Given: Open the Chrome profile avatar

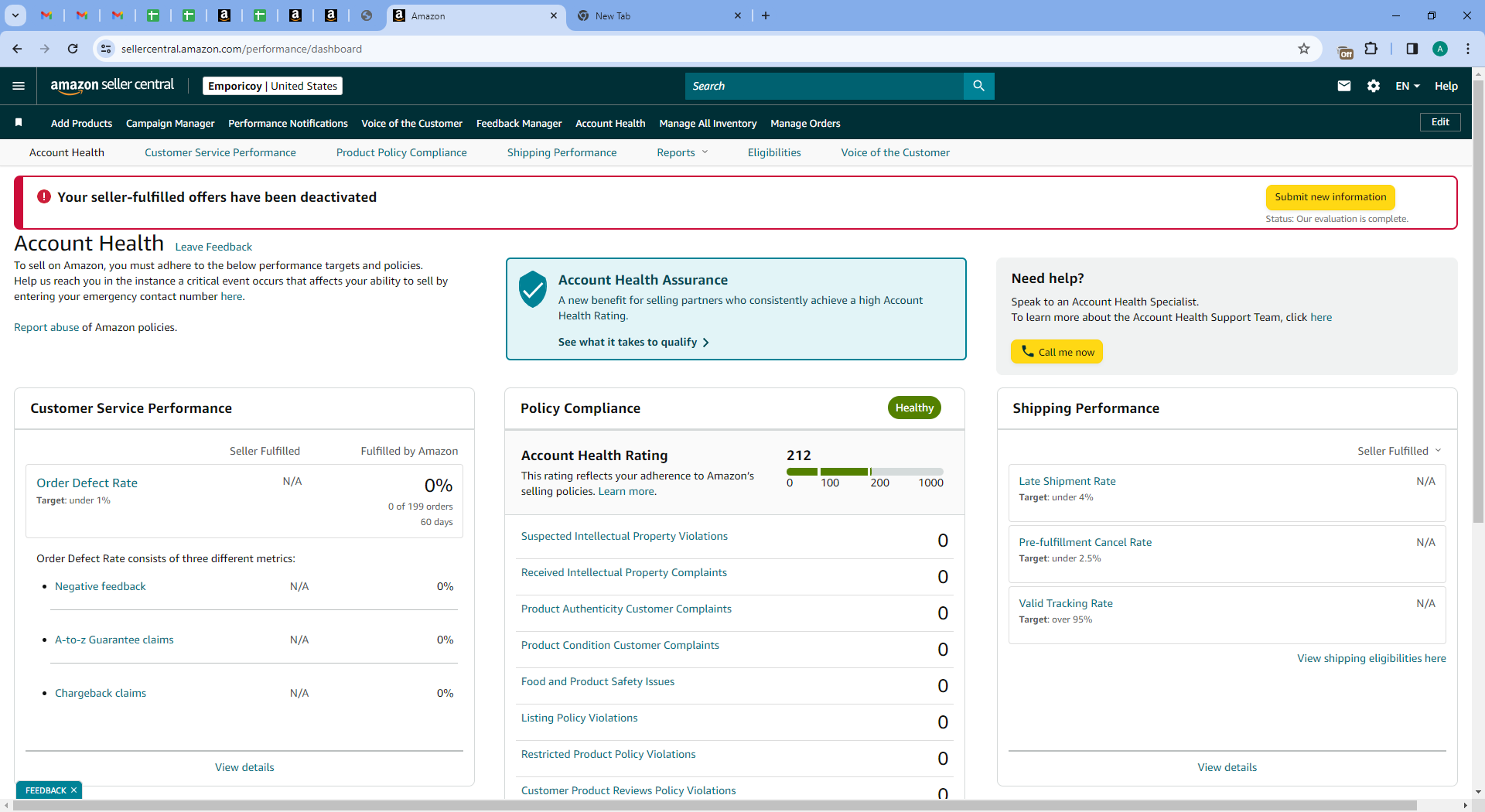Looking at the screenshot, I should (1440, 49).
